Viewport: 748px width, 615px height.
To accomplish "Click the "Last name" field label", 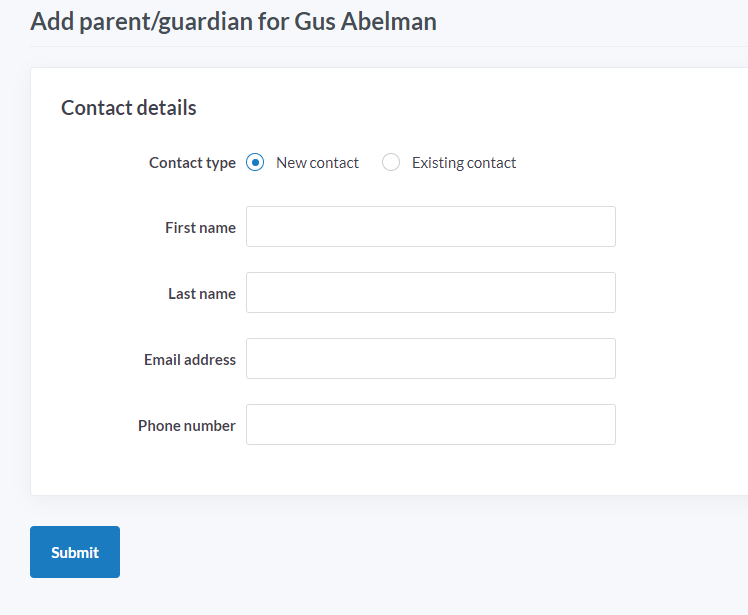I will [x=202, y=293].
